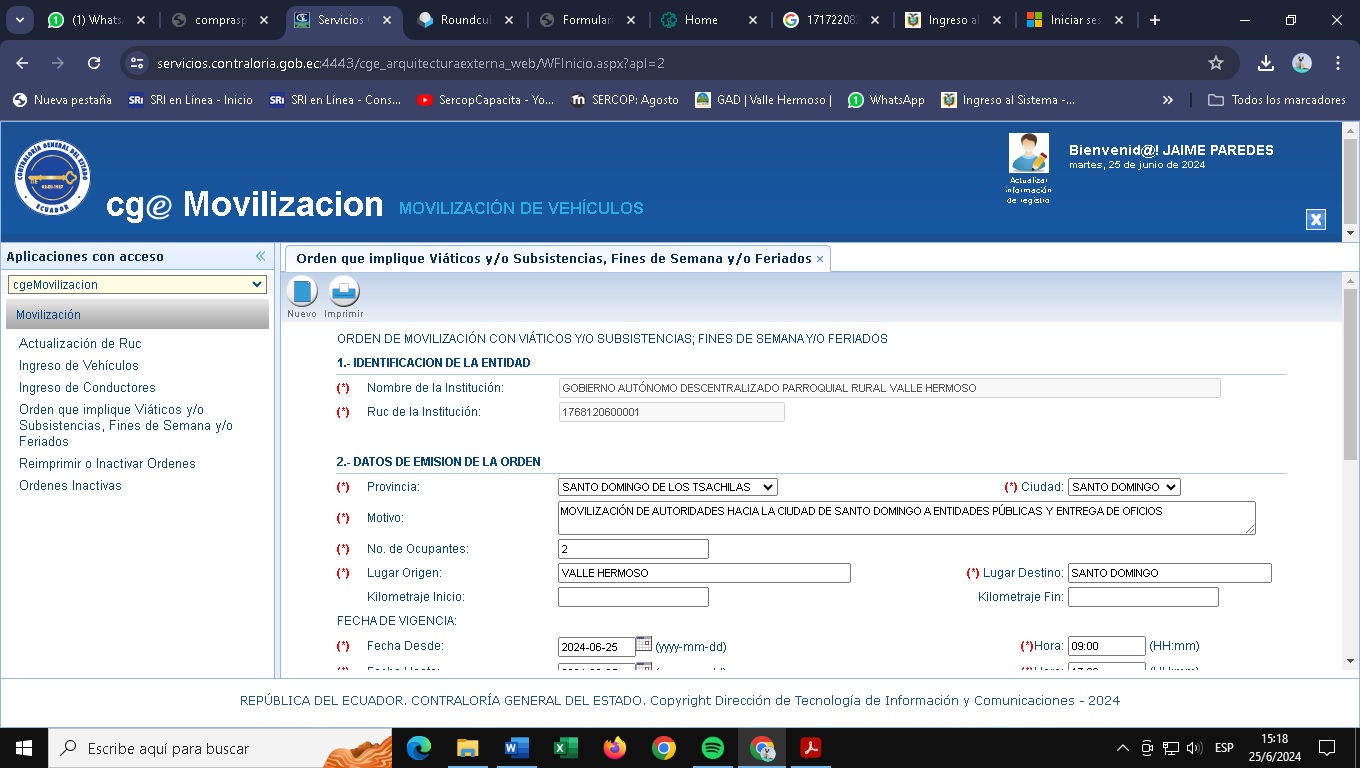Screen dimensions: 1360x768
Task: Collapse the Aplicaciones con acceso panel
Action: tap(261, 256)
